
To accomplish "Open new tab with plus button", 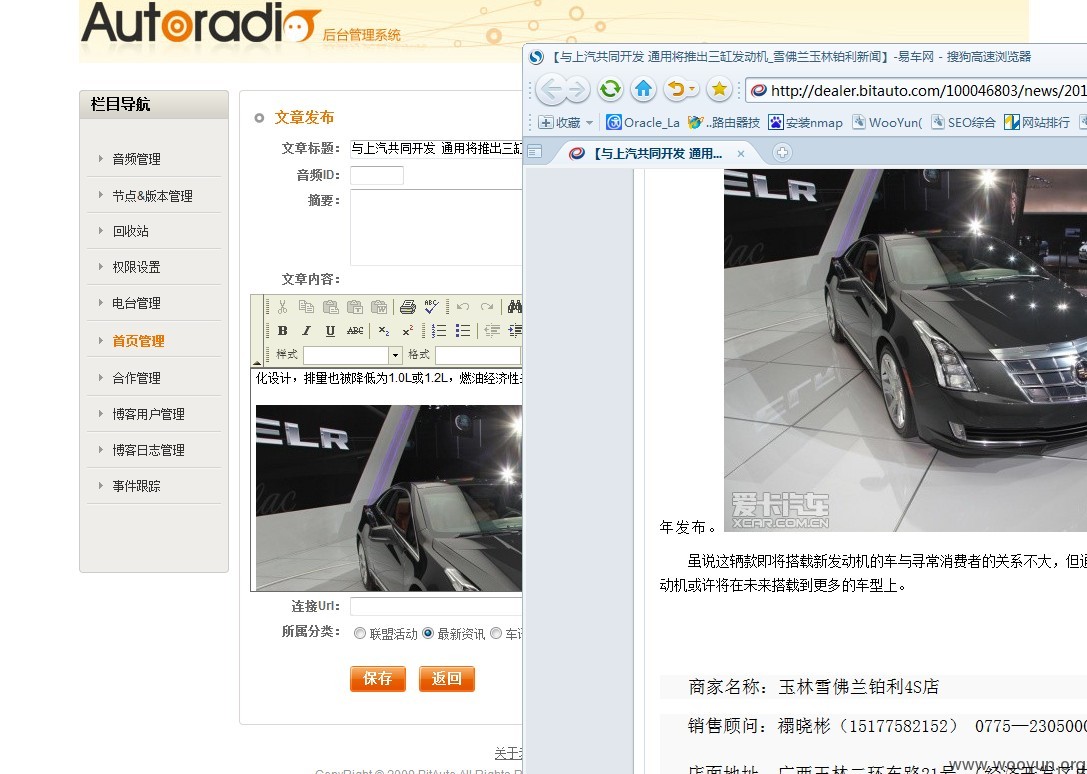I will (782, 153).
